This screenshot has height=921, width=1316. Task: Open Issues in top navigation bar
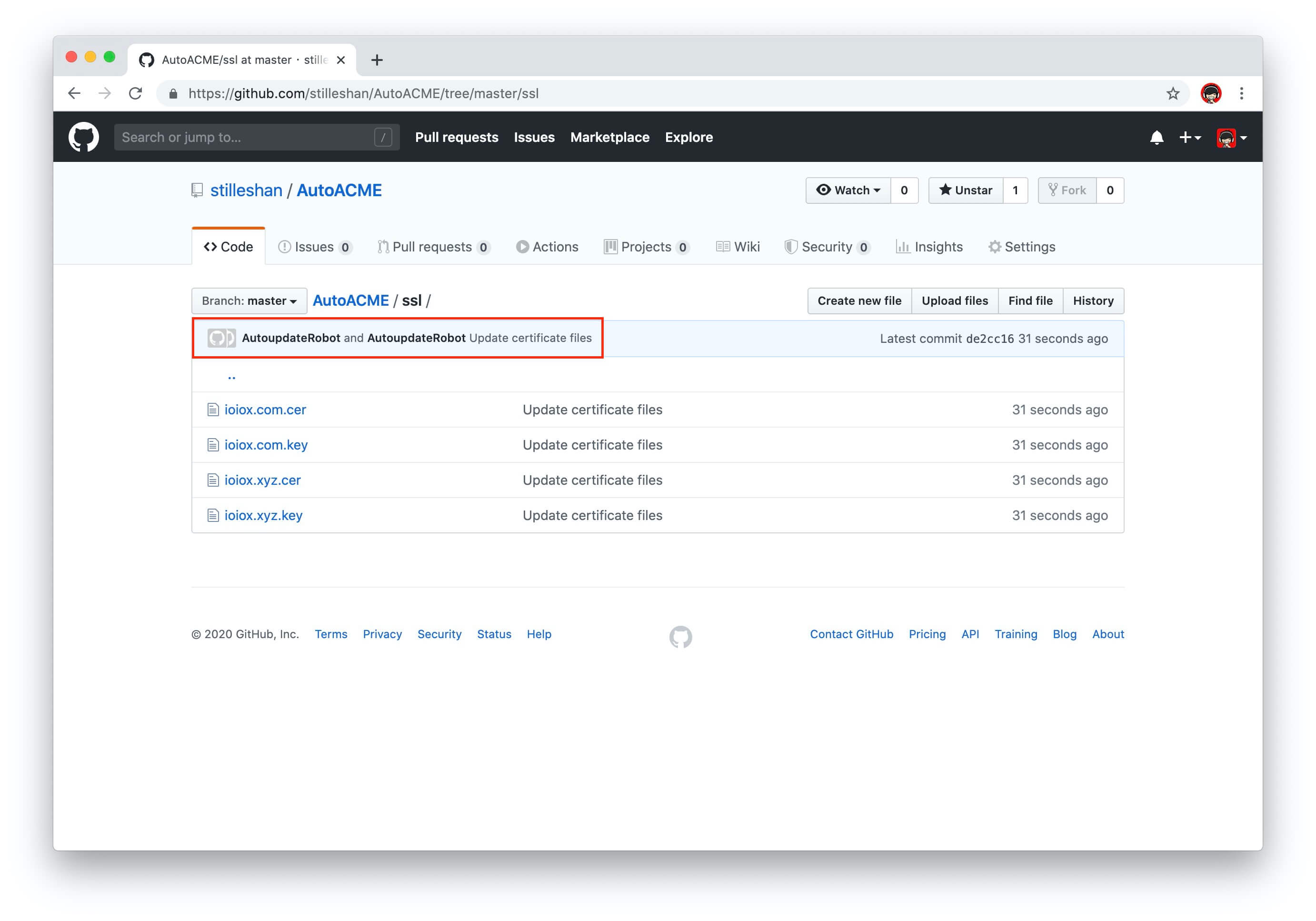tap(534, 137)
